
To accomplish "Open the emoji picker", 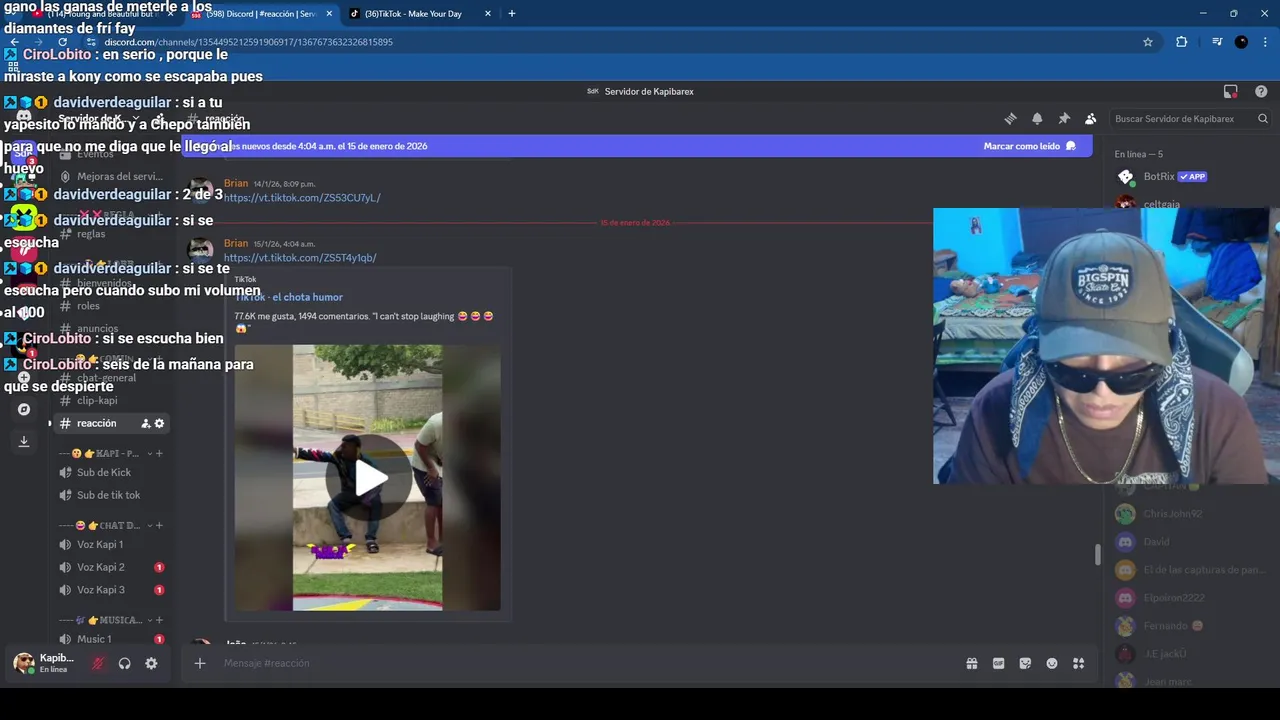I will [x=1052, y=663].
